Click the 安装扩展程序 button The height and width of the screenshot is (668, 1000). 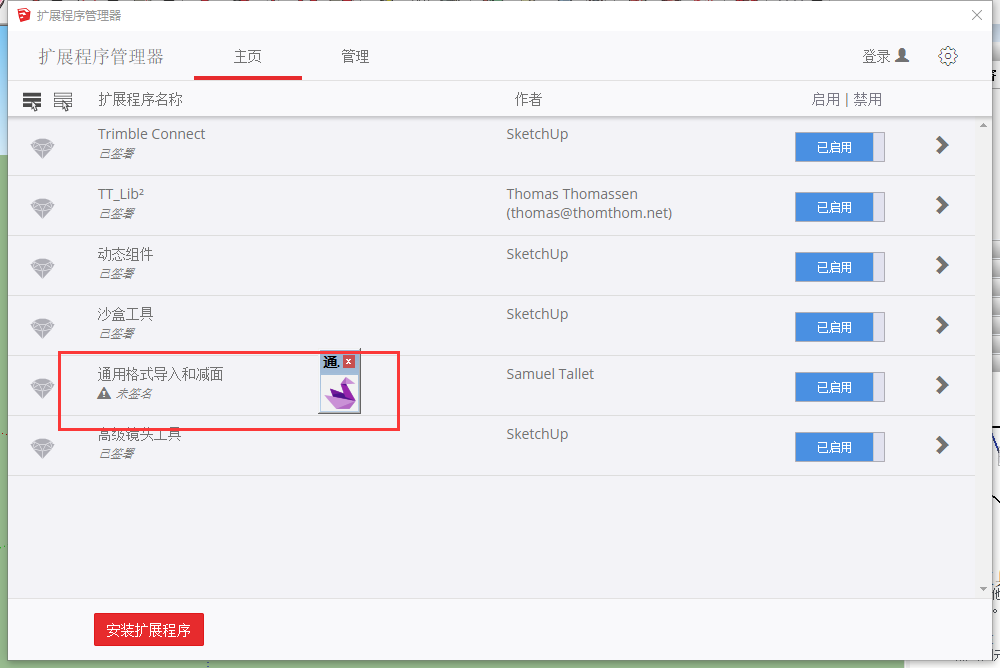tap(149, 630)
